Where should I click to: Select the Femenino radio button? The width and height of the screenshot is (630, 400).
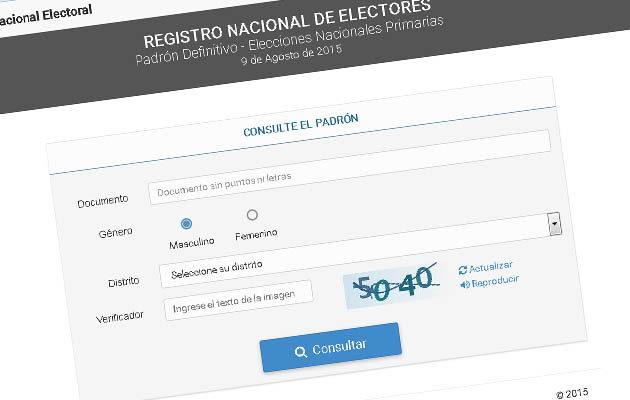(252, 215)
